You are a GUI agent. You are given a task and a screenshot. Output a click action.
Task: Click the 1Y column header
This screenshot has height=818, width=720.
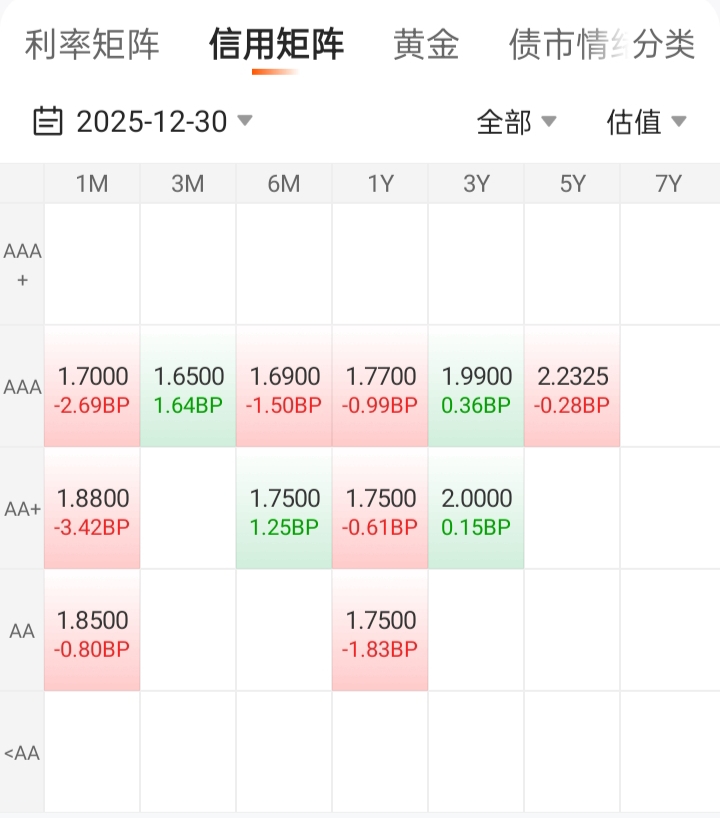pyautogui.click(x=380, y=184)
